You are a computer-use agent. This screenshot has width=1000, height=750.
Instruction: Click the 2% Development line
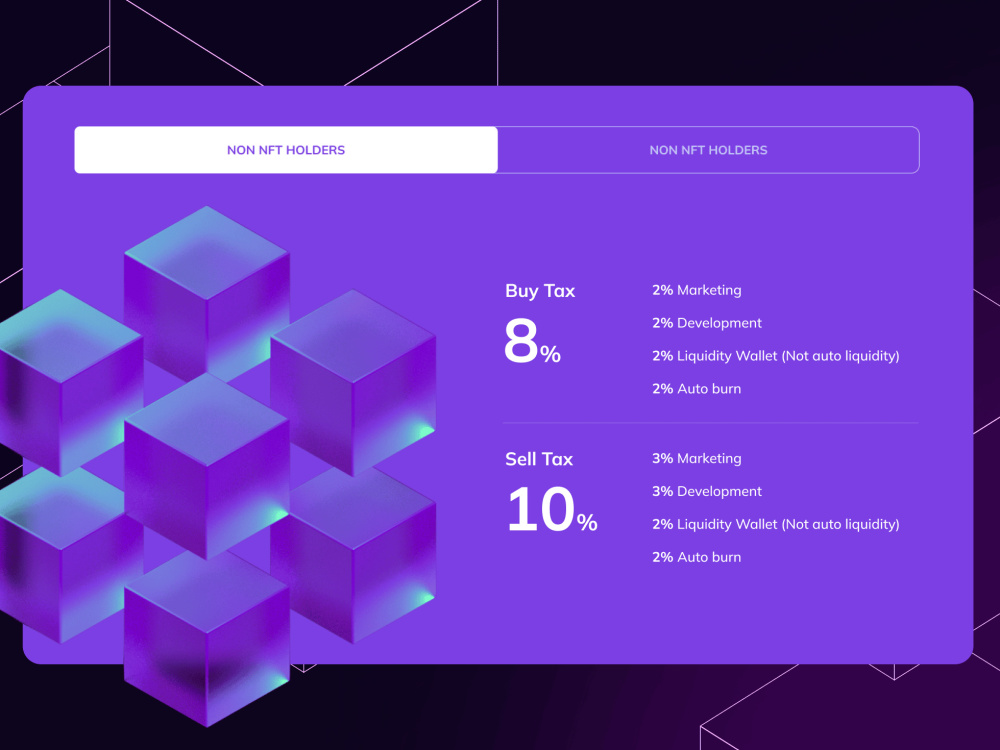point(707,323)
